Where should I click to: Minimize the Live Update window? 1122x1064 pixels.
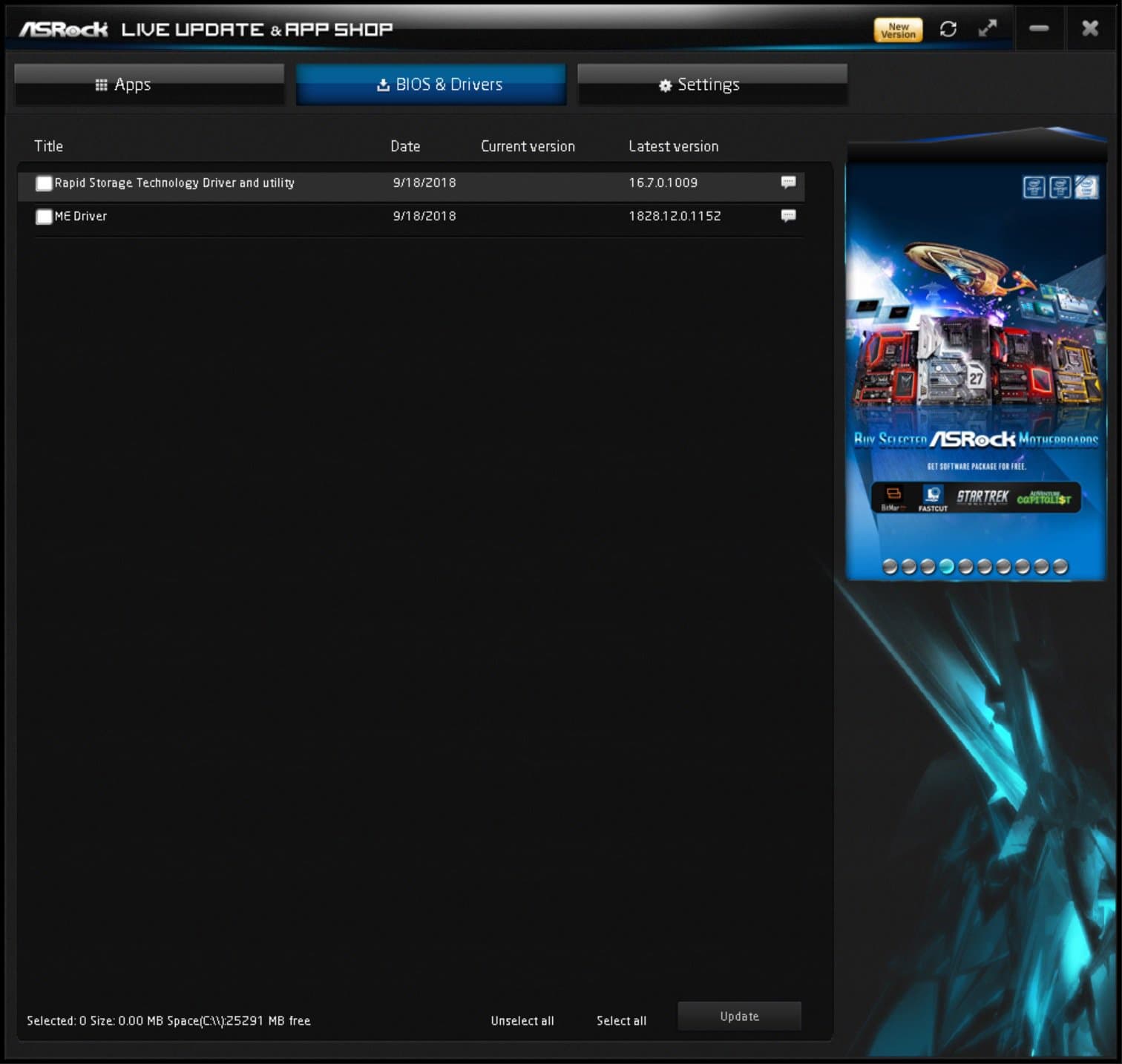[x=1039, y=29]
